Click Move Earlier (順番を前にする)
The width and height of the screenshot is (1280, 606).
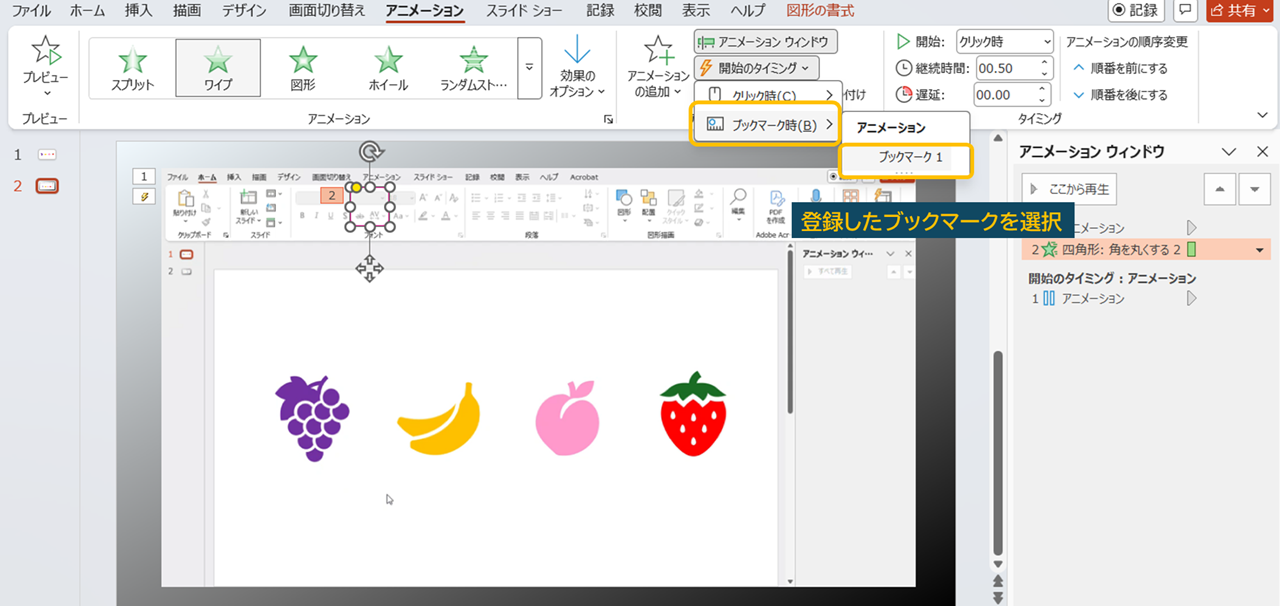1119,68
